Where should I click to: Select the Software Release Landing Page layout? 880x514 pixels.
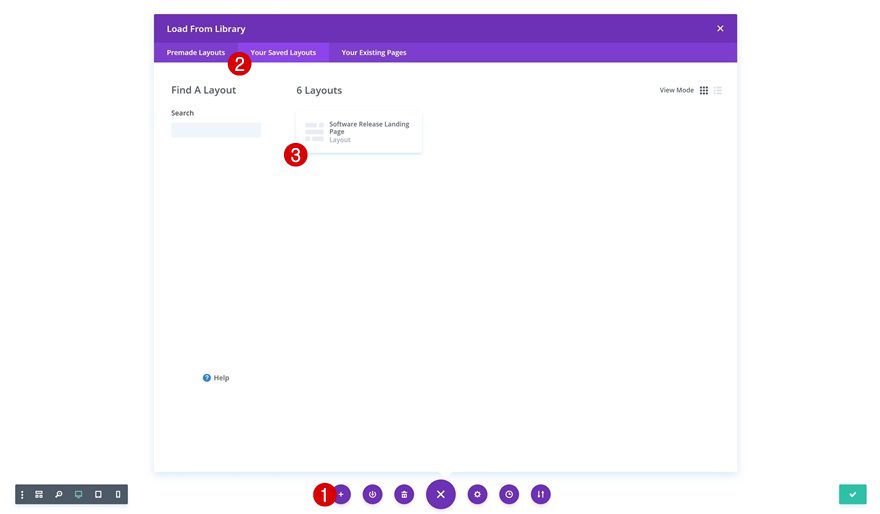[x=359, y=132]
